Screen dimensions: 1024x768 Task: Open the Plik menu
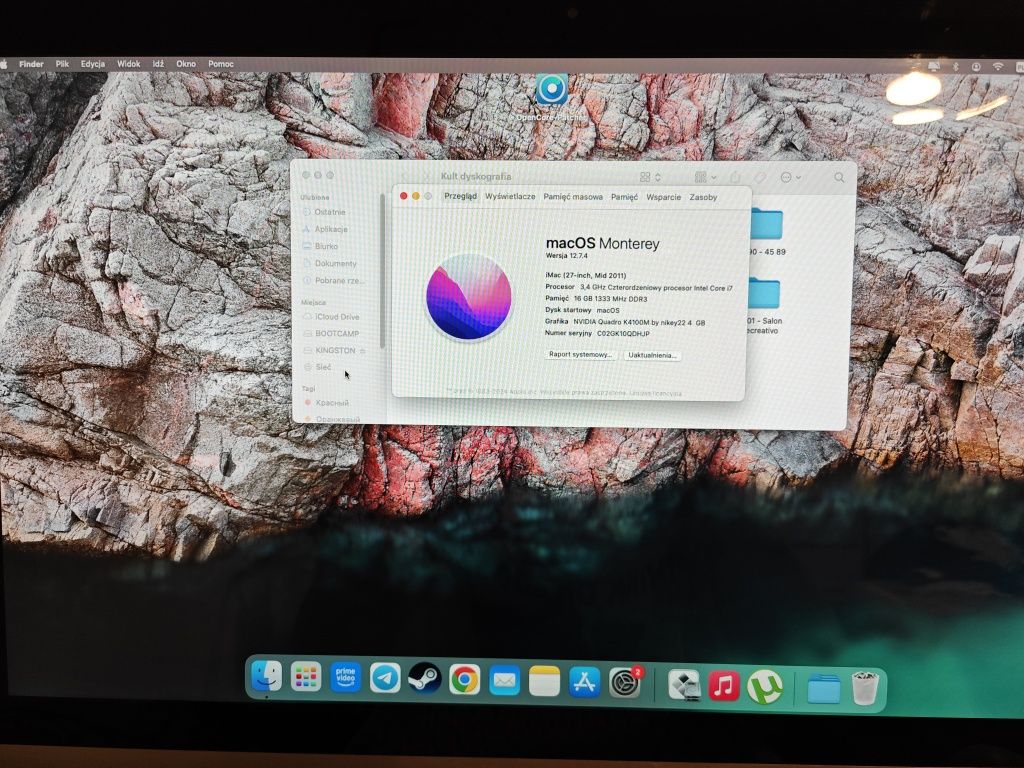[62, 64]
